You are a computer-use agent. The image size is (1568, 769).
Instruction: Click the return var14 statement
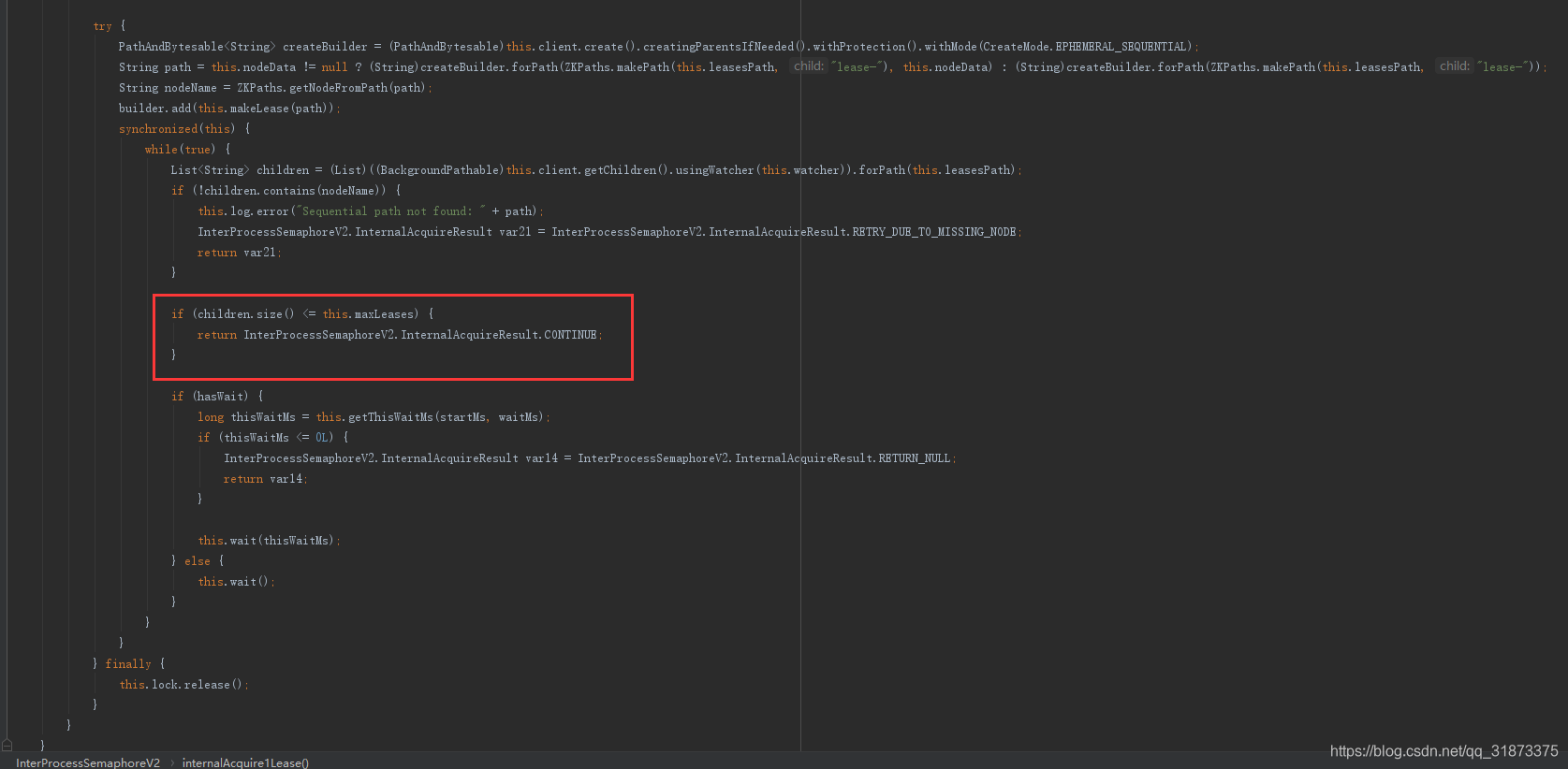pyautogui.click(x=265, y=479)
